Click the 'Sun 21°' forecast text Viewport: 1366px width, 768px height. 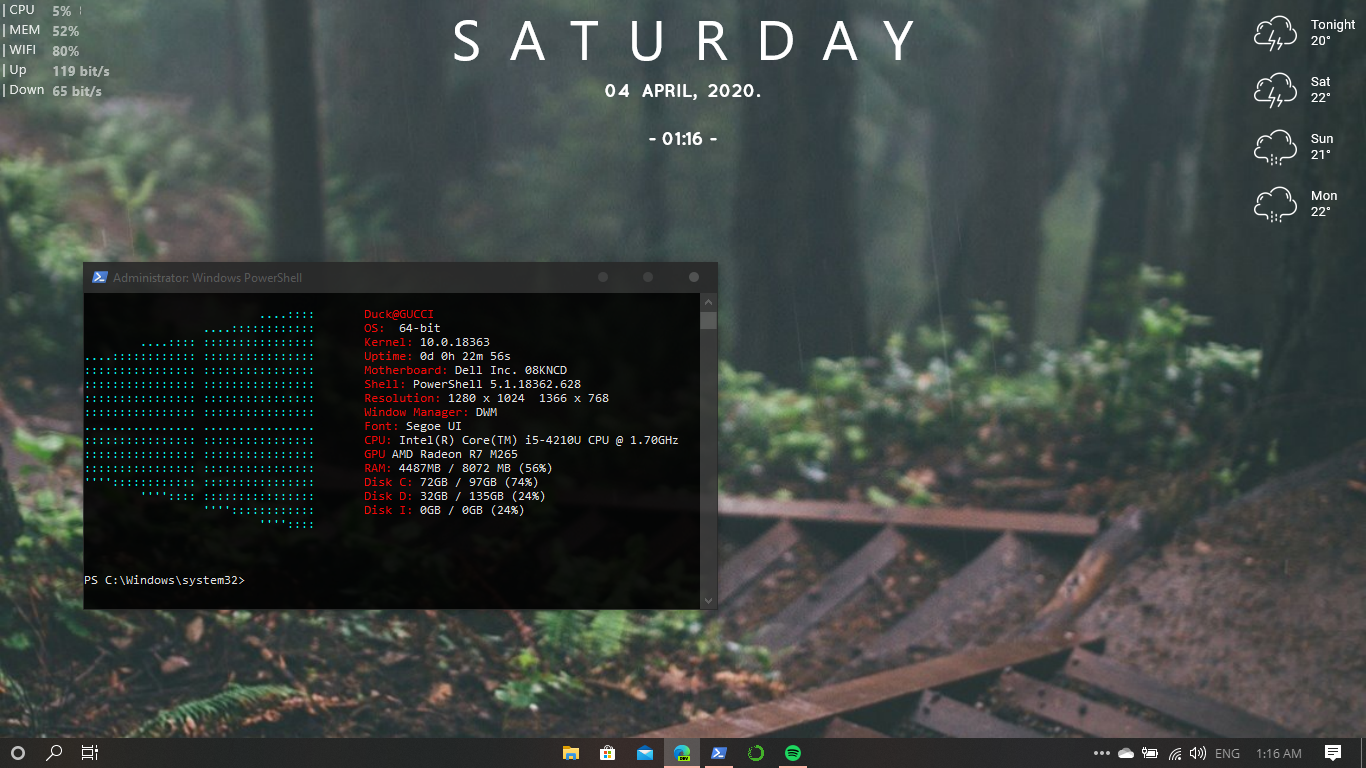[1322, 147]
